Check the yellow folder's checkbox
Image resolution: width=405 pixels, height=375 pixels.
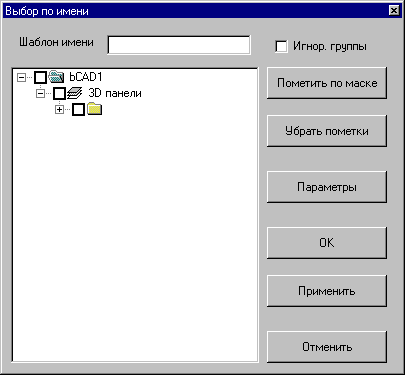point(79,110)
